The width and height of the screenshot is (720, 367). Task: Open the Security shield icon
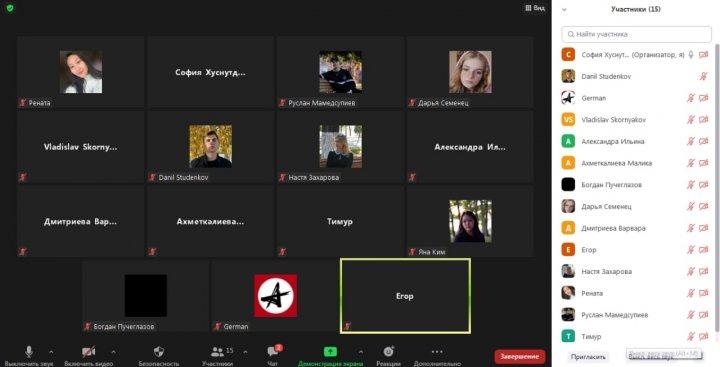click(x=159, y=352)
